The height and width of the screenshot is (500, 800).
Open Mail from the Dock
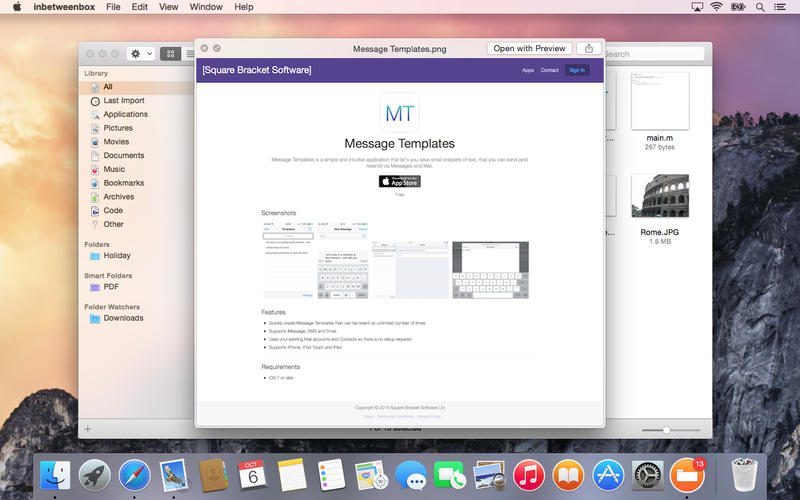point(173,476)
